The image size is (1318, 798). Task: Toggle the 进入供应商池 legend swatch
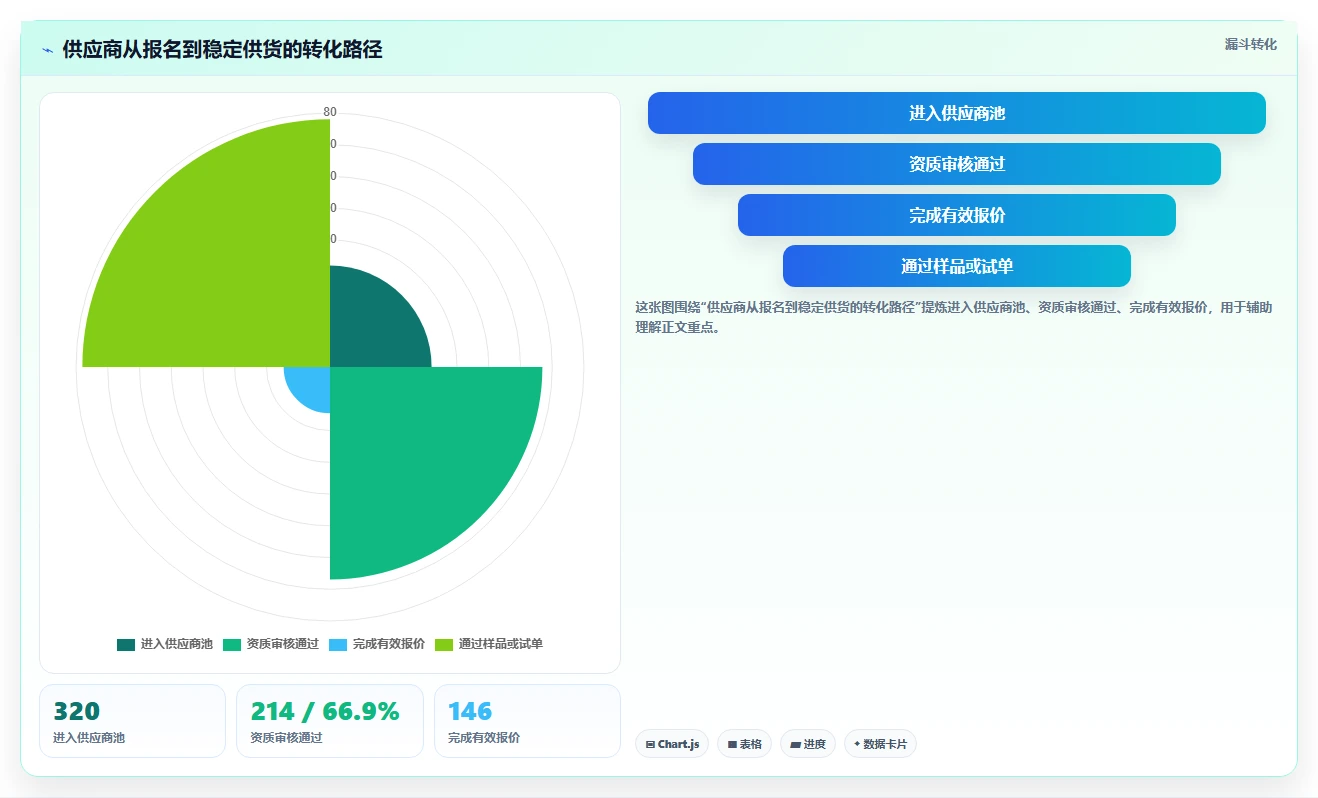pyautogui.click(x=126, y=645)
